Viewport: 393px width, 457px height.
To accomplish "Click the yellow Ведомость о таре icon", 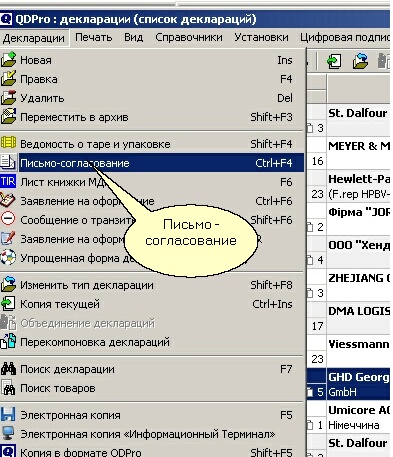I will tap(8, 143).
